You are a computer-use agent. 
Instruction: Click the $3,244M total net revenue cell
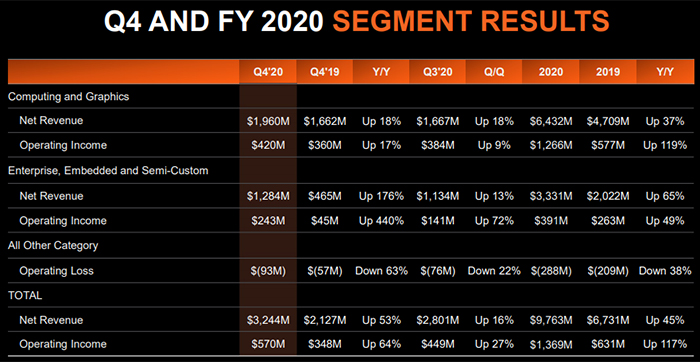268,320
